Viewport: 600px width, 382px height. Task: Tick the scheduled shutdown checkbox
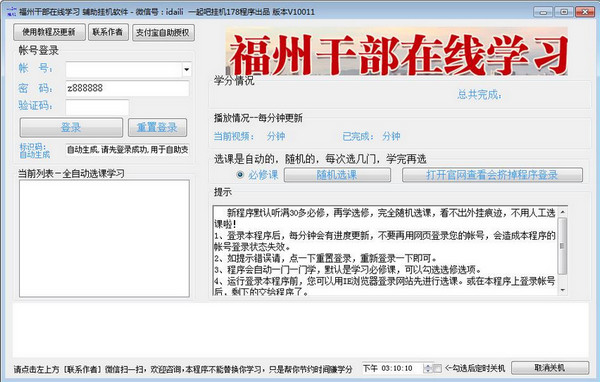[x=438, y=368]
